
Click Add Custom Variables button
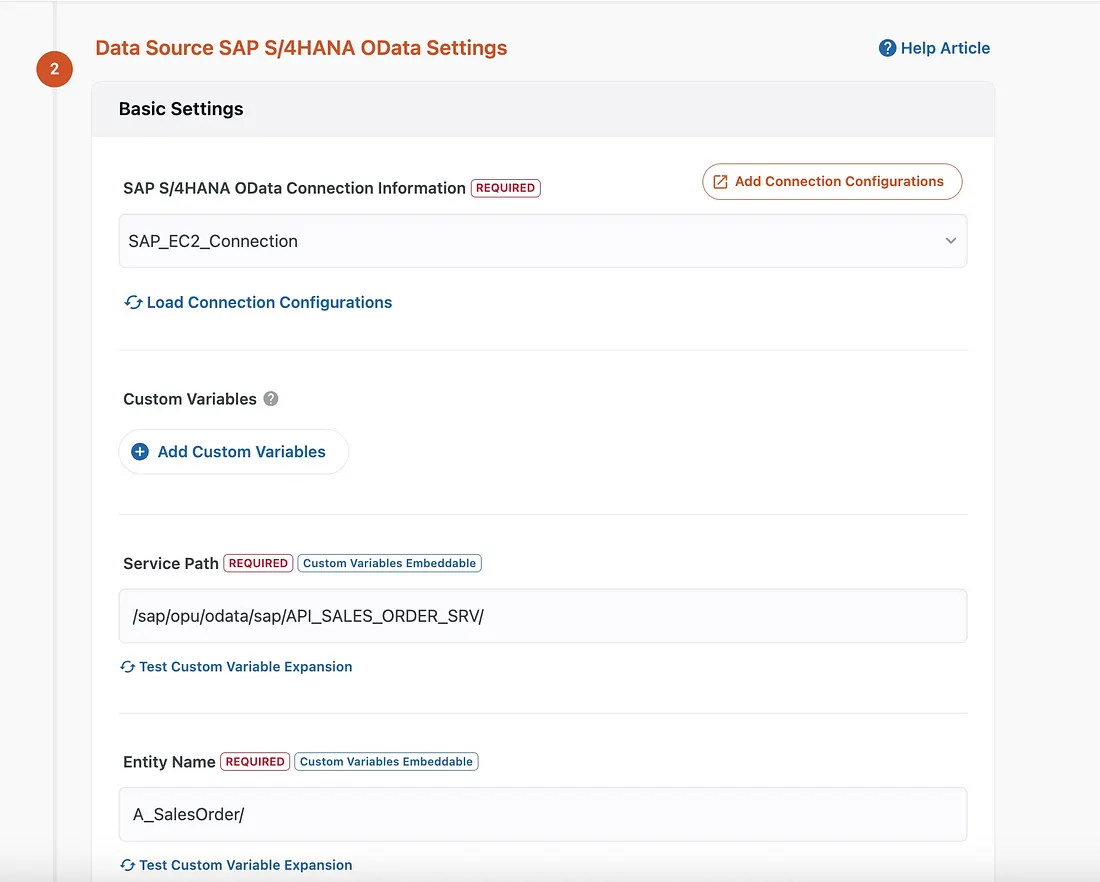(234, 452)
